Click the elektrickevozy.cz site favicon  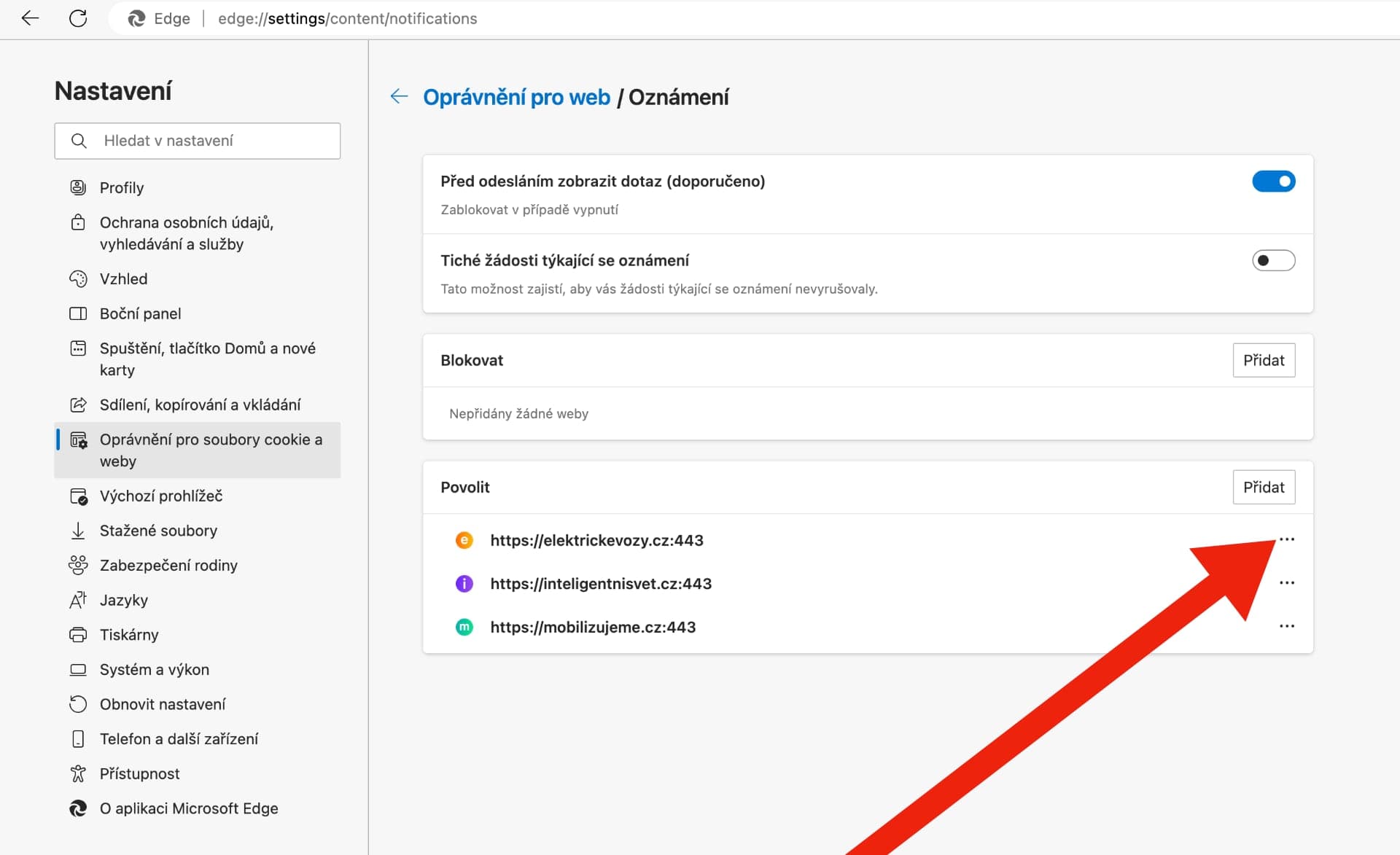coord(464,540)
